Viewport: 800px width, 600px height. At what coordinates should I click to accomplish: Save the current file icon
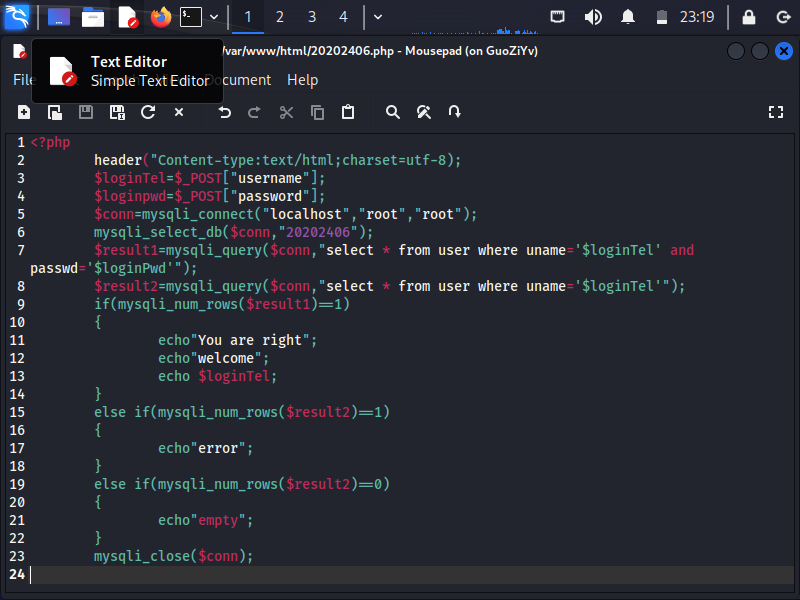[86, 112]
